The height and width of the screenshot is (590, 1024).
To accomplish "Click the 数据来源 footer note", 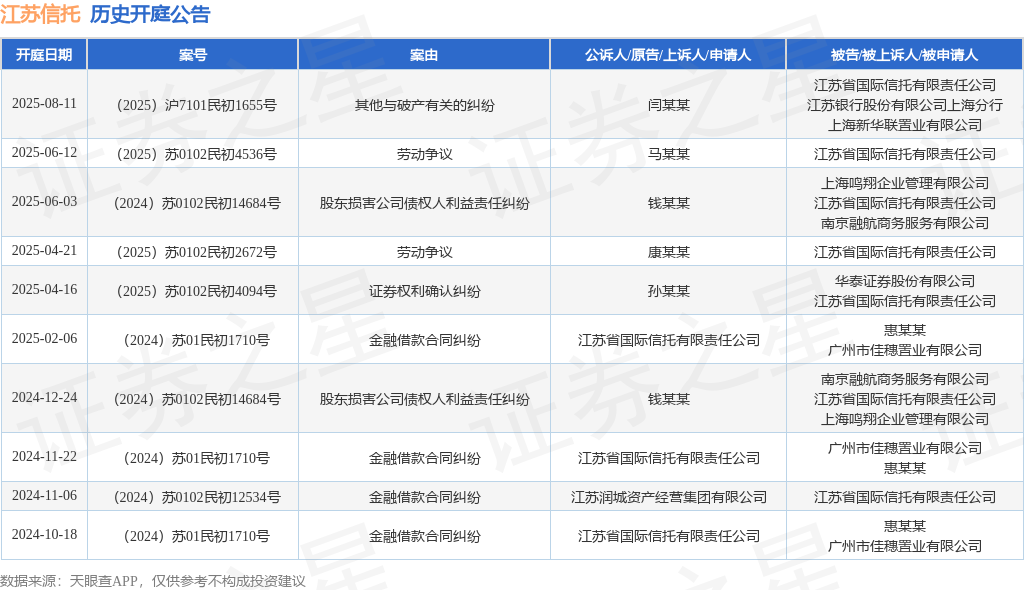I will (153, 581).
